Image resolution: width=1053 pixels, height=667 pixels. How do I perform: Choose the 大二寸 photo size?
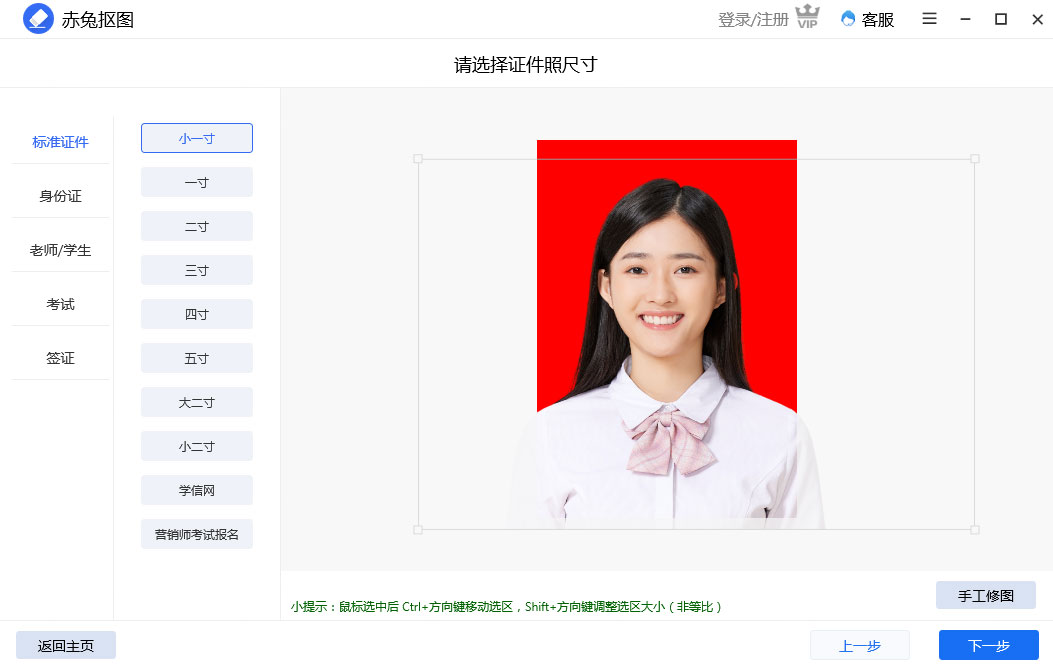click(x=197, y=402)
